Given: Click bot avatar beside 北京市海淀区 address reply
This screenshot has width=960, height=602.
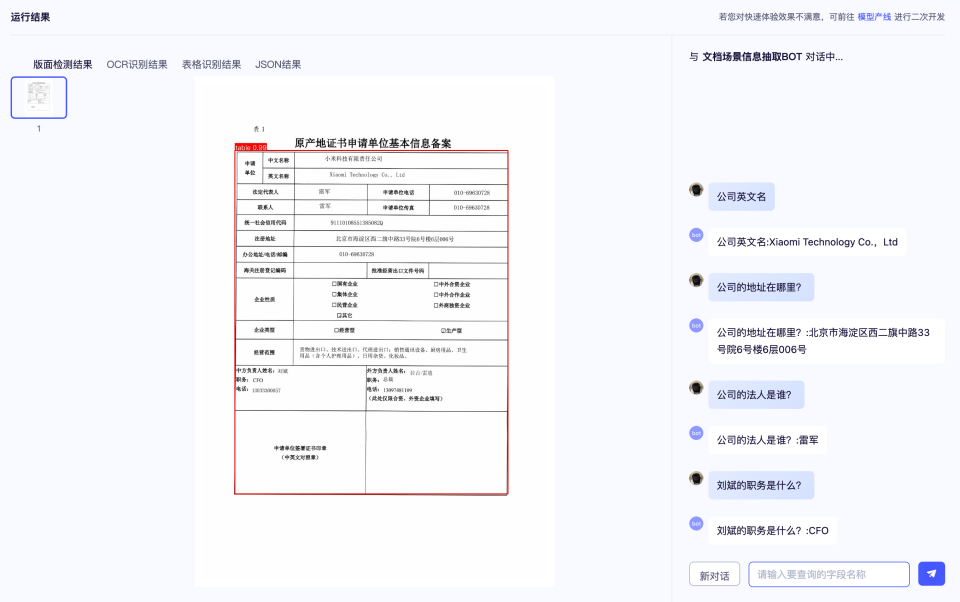Looking at the screenshot, I should pos(696,325).
